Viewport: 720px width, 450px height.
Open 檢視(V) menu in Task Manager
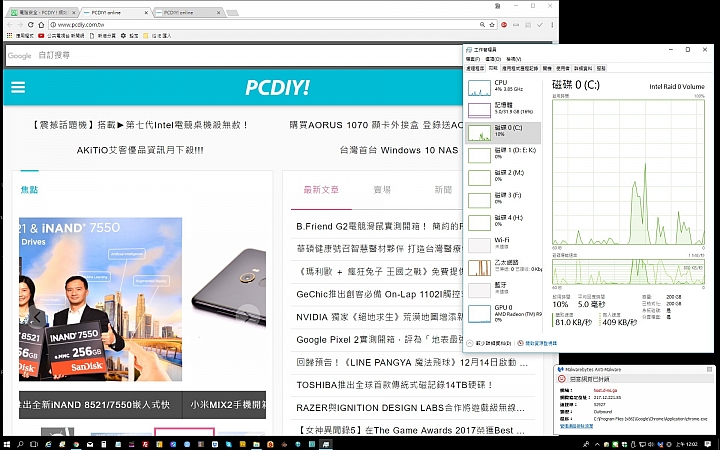coord(513,59)
